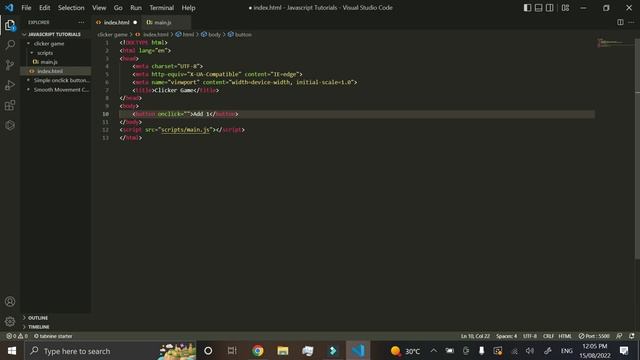Open Task View from taskbar
This screenshot has height=360, width=640.
tap(232, 351)
